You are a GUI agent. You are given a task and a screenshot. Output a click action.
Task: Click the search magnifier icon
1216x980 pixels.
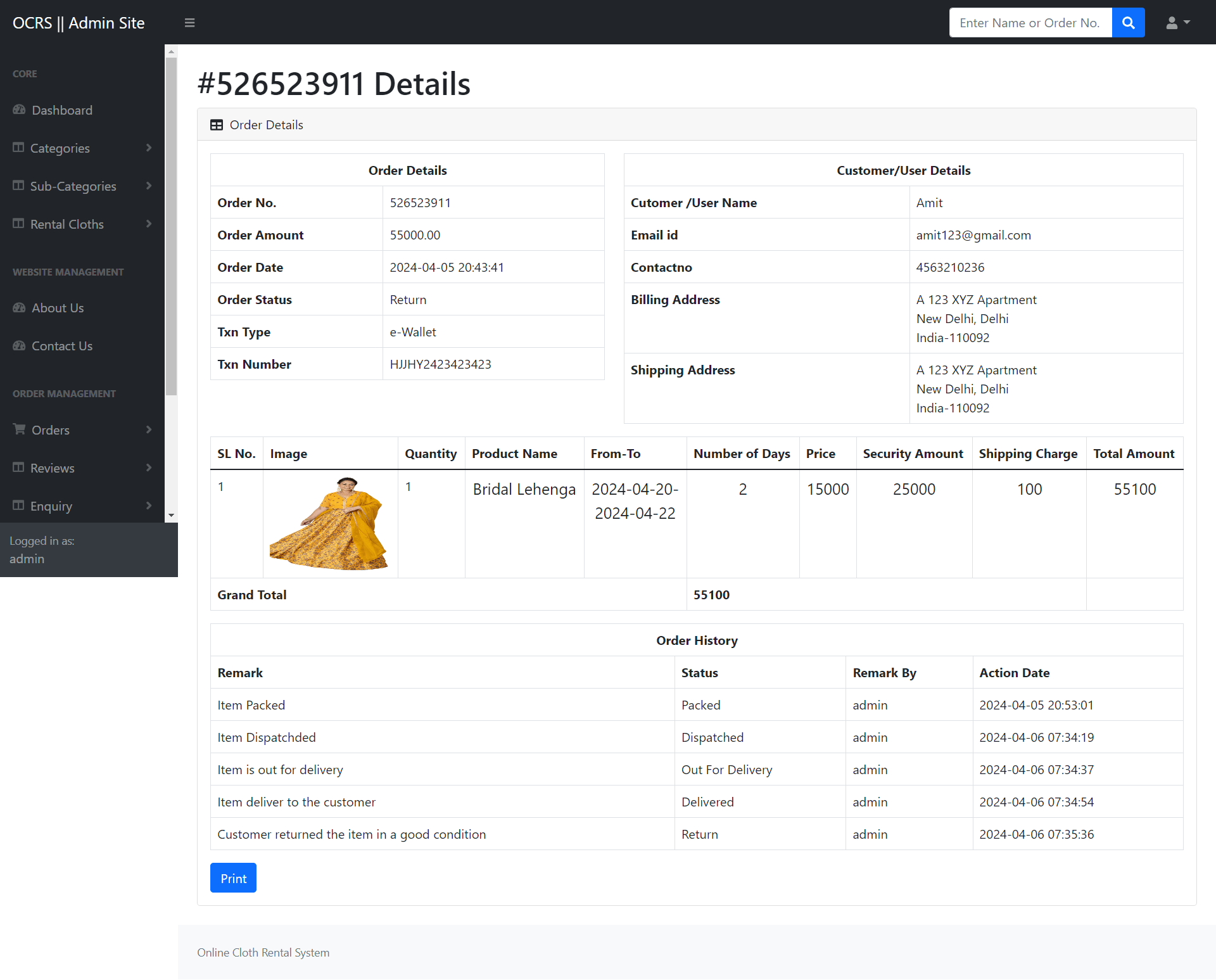pyautogui.click(x=1128, y=22)
